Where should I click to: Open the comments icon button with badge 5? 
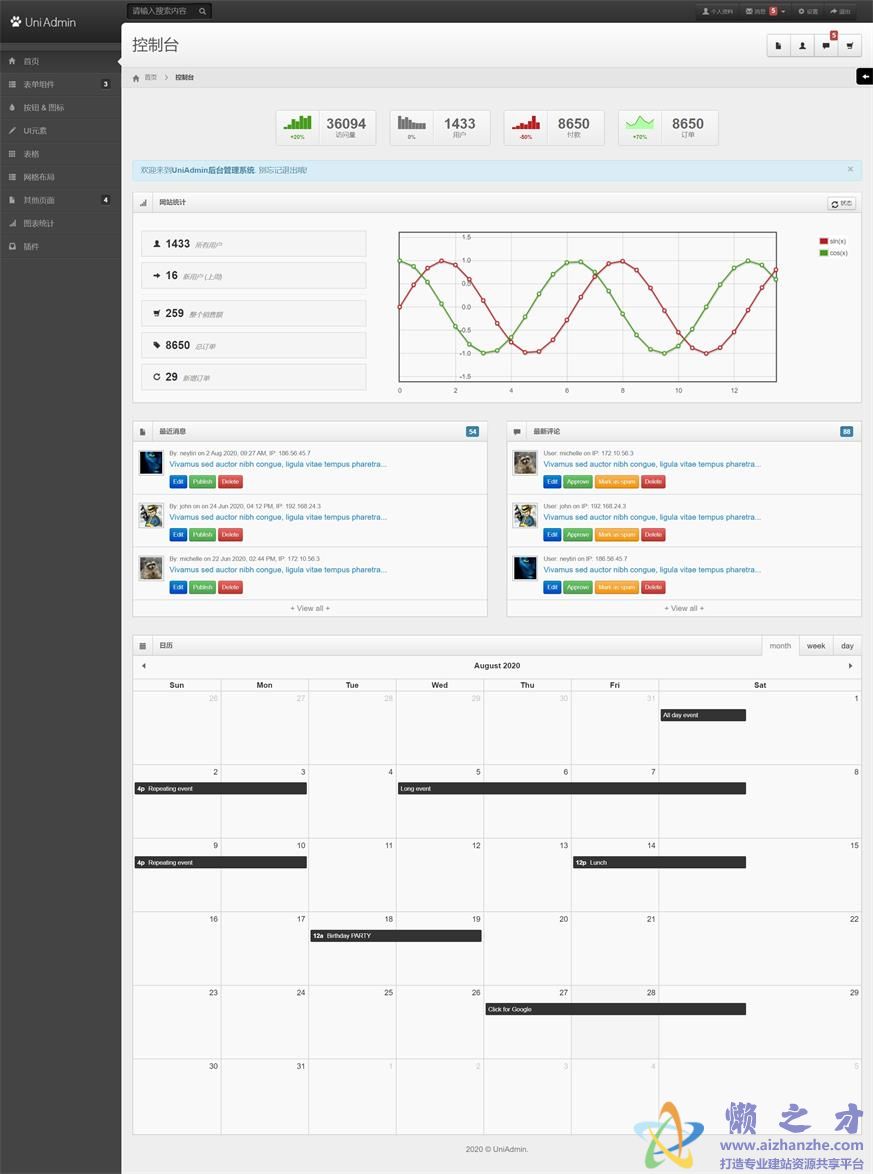click(826, 45)
